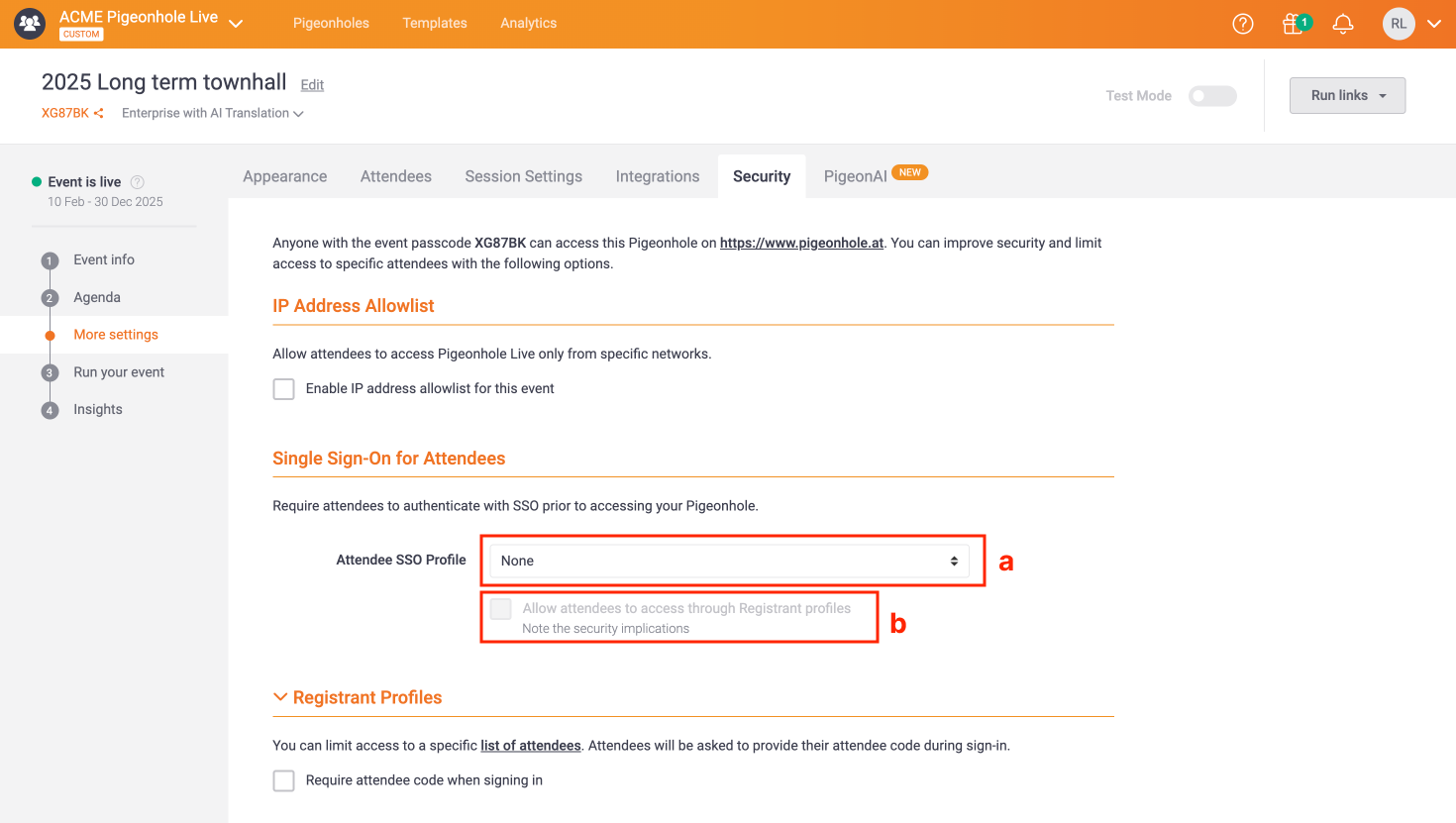Viewport: 1456px width, 823px height.
Task: Switch to the Attendees tab
Action: point(396,176)
